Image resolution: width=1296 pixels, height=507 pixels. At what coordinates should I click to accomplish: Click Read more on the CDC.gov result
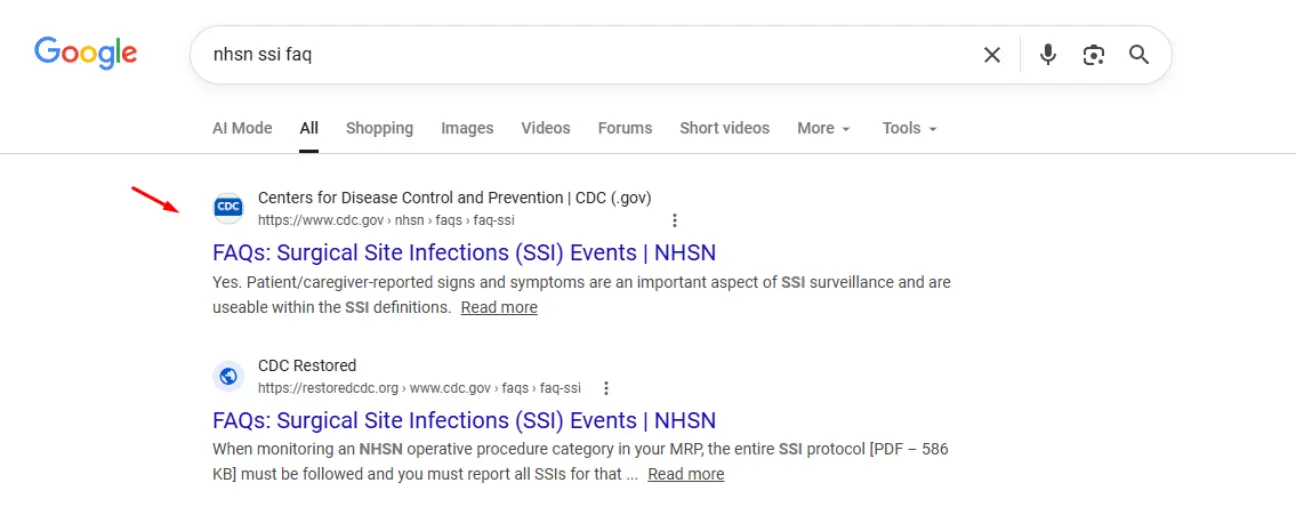(x=499, y=307)
